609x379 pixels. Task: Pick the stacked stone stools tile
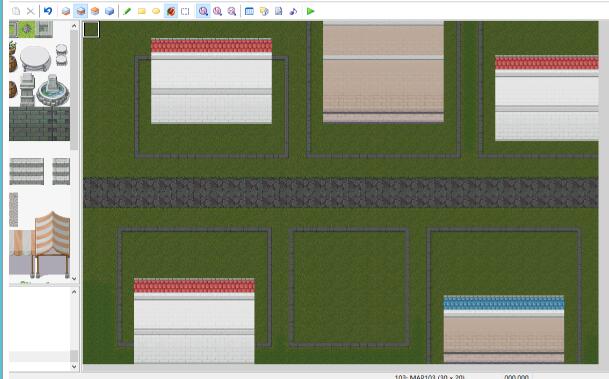pyautogui.click(x=61, y=55)
